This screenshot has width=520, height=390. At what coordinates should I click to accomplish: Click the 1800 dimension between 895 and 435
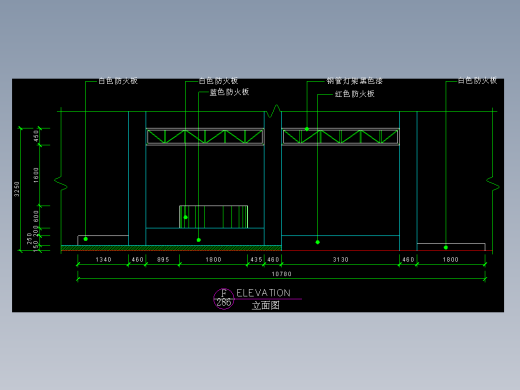[x=213, y=260]
